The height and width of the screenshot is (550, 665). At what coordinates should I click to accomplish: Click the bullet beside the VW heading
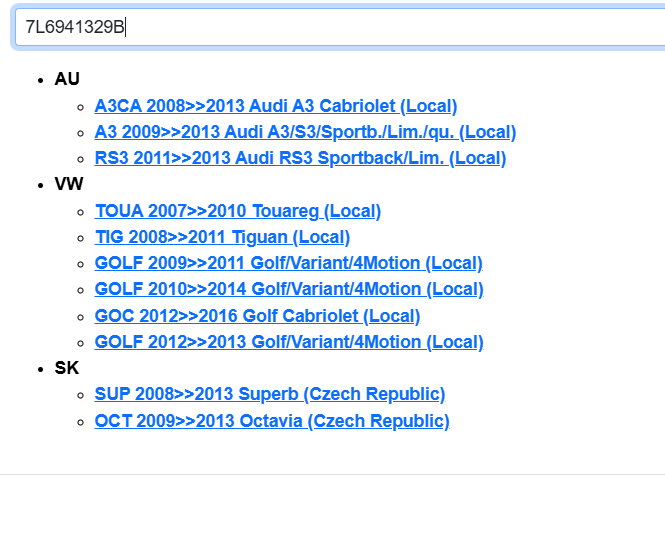pyautogui.click(x=39, y=185)
